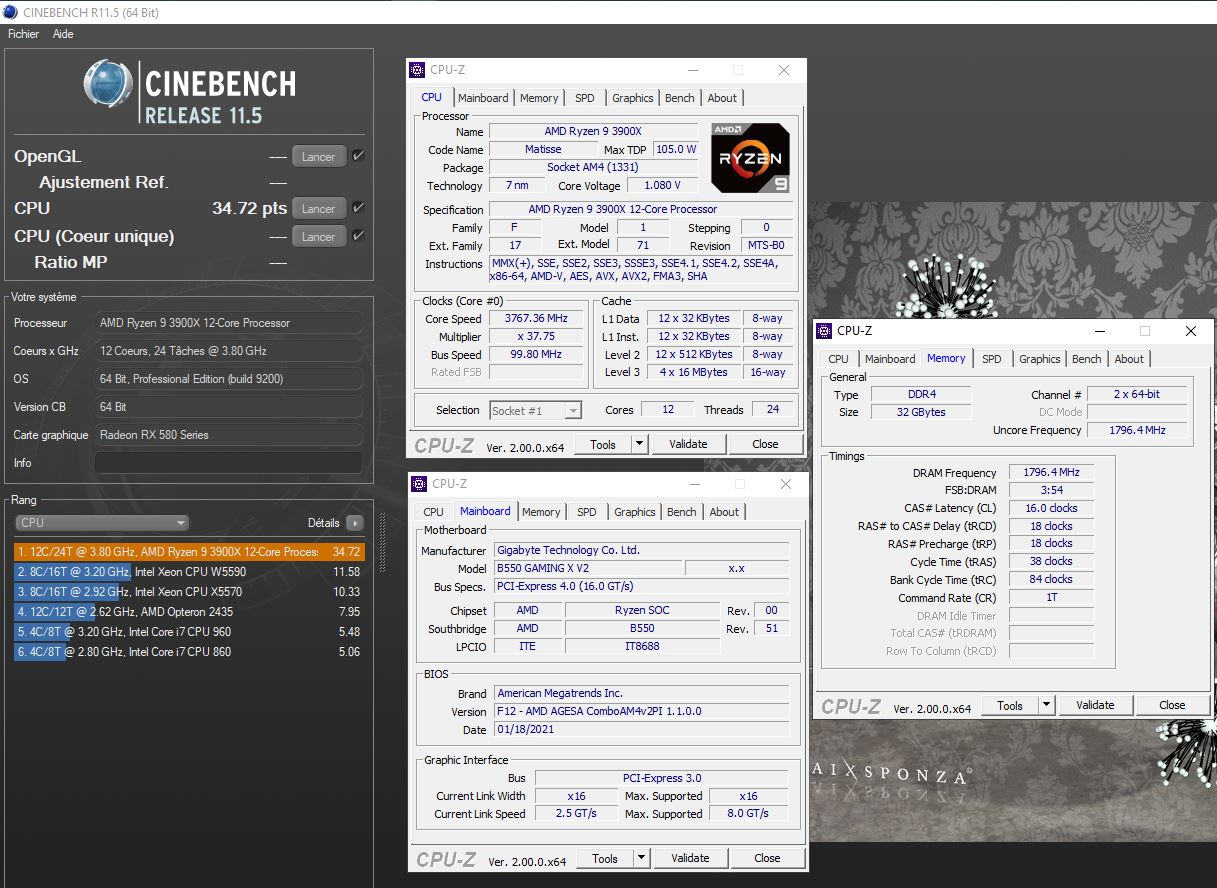Toggle the OpenGL test checkbox

click(x=358, y=156)
